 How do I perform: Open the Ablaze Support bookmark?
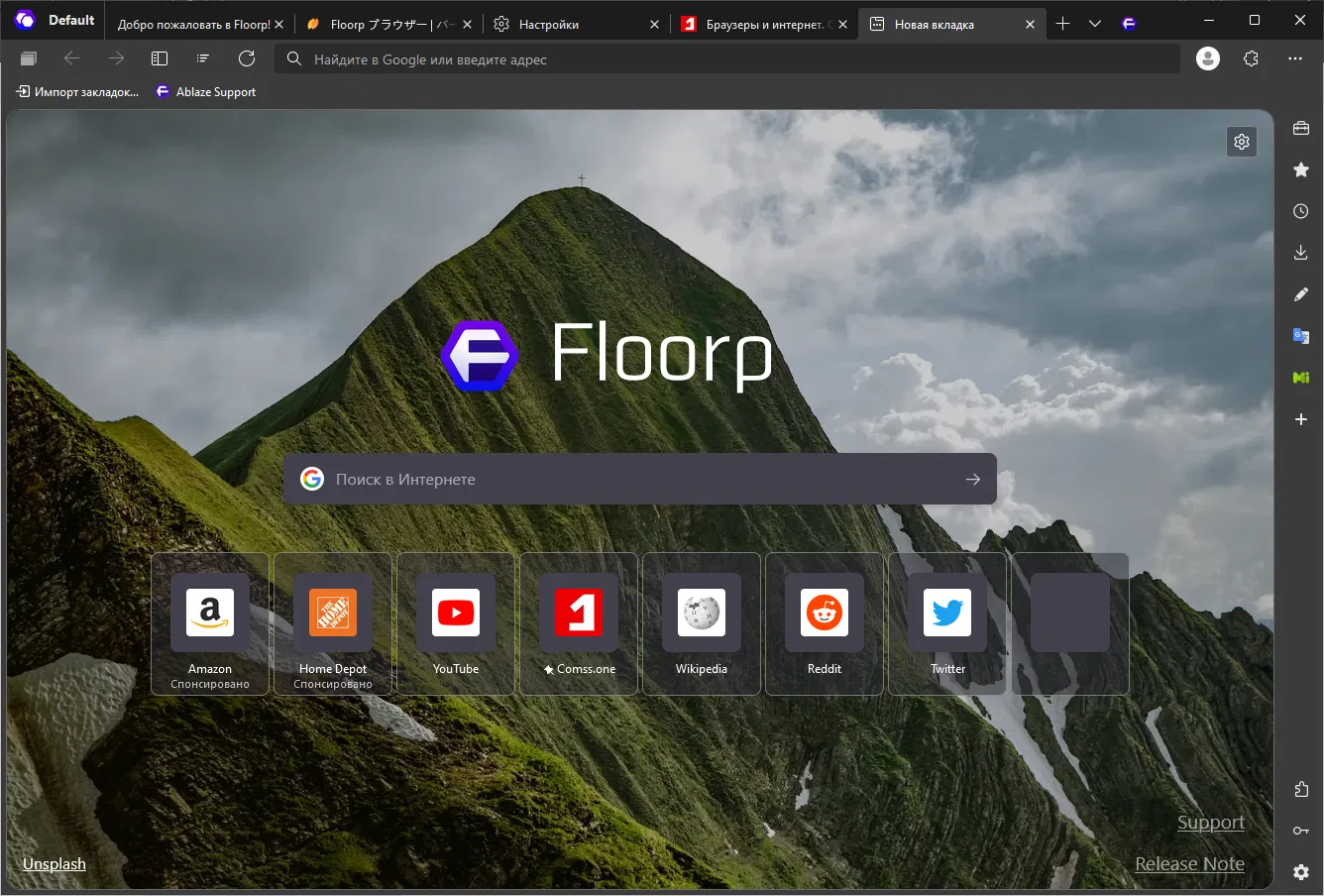click(x=206, y=92)
